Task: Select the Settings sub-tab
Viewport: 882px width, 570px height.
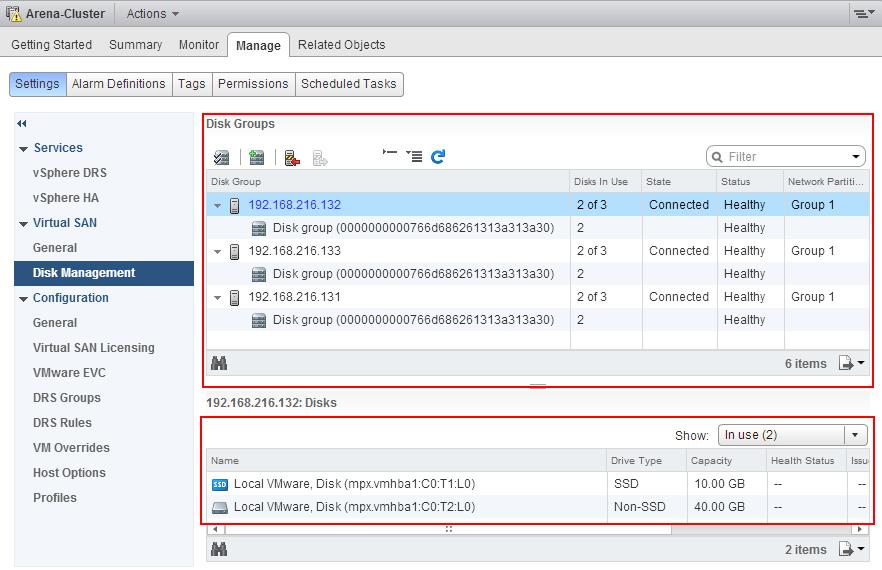Action: (x=37, y=84)
